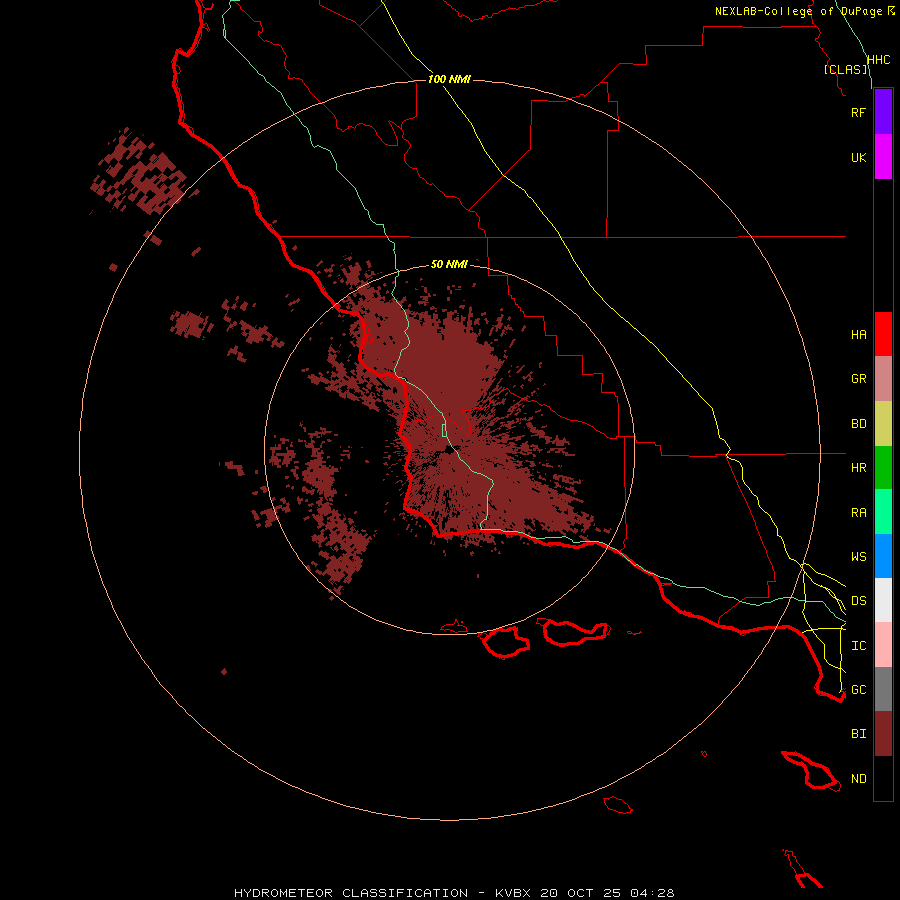This screenshot has width=900, height=900.
Task: Click the "UK" legend label
Action: click(858, 157)
